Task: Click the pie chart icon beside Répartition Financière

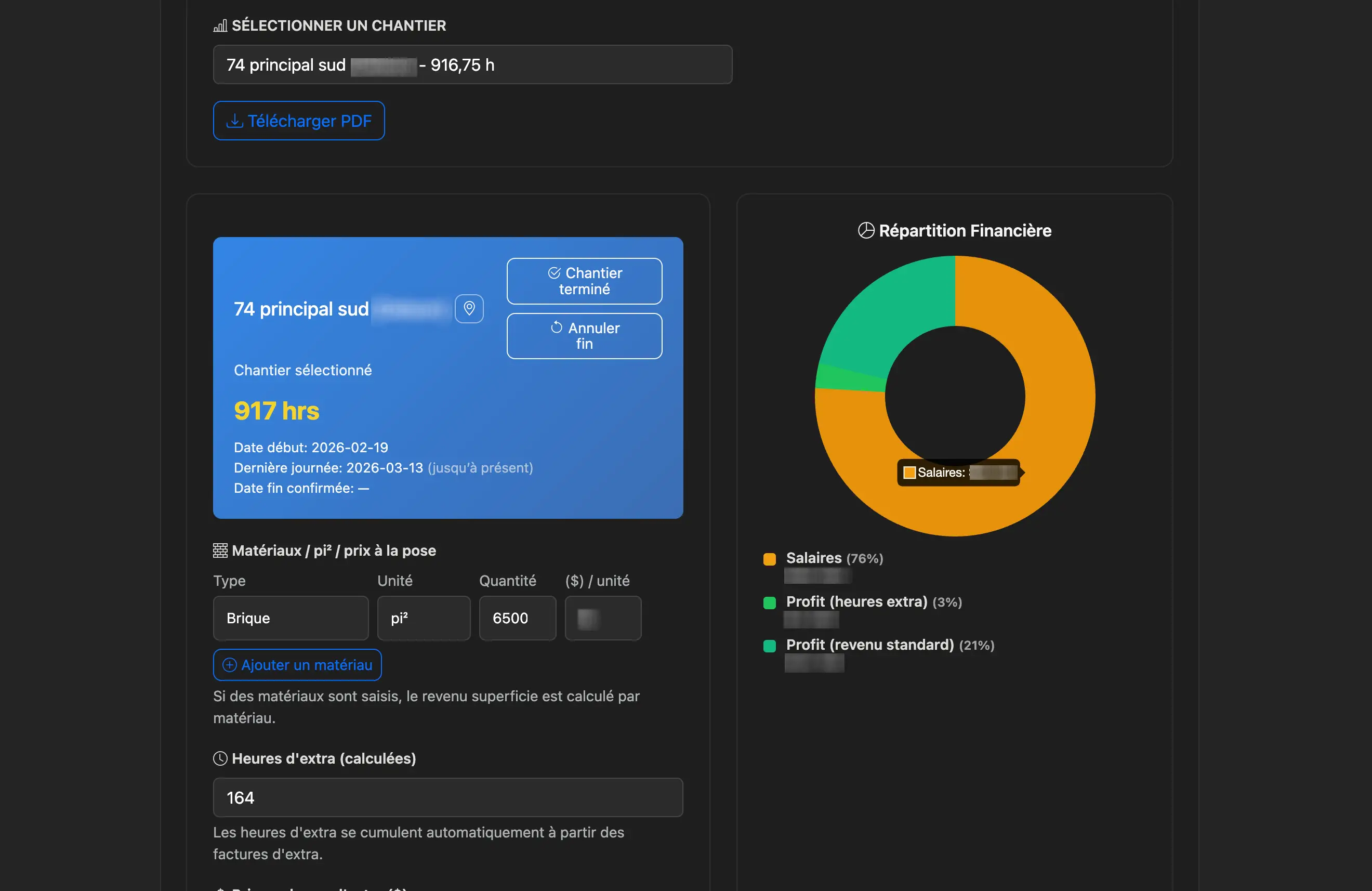Action: click(866, 231)
